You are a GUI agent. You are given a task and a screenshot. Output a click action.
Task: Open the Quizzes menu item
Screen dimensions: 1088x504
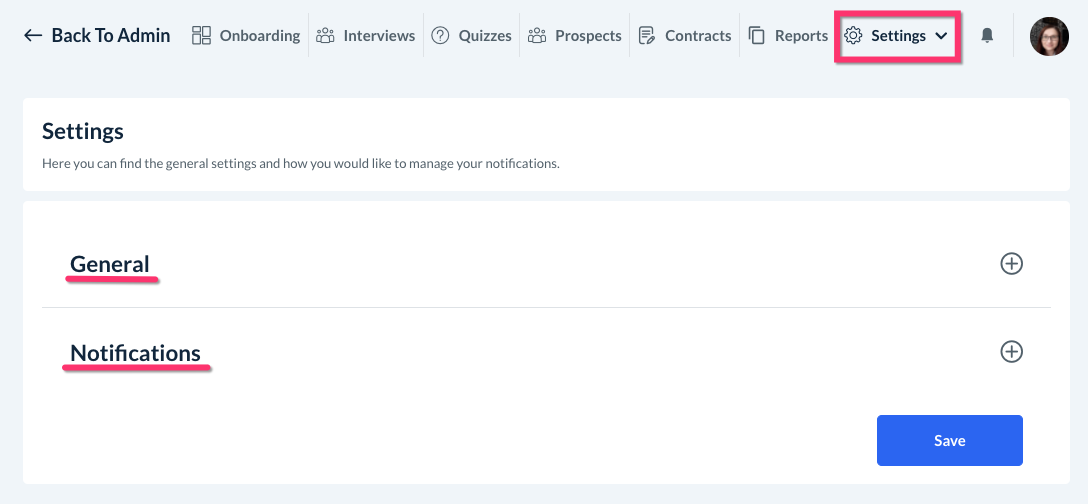coord(485,36)
